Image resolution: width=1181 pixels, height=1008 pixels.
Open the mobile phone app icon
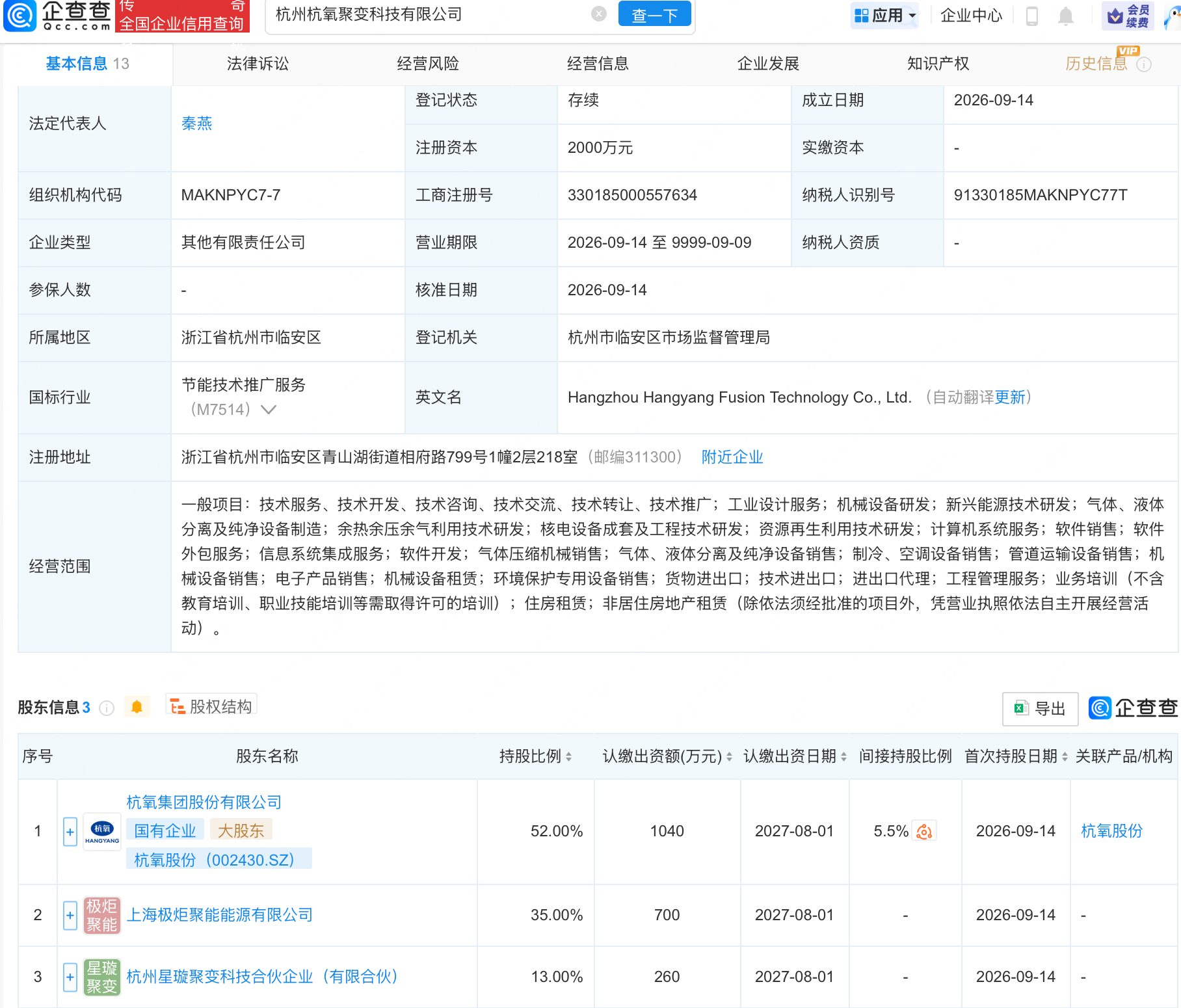click(x=1031, y=16)
